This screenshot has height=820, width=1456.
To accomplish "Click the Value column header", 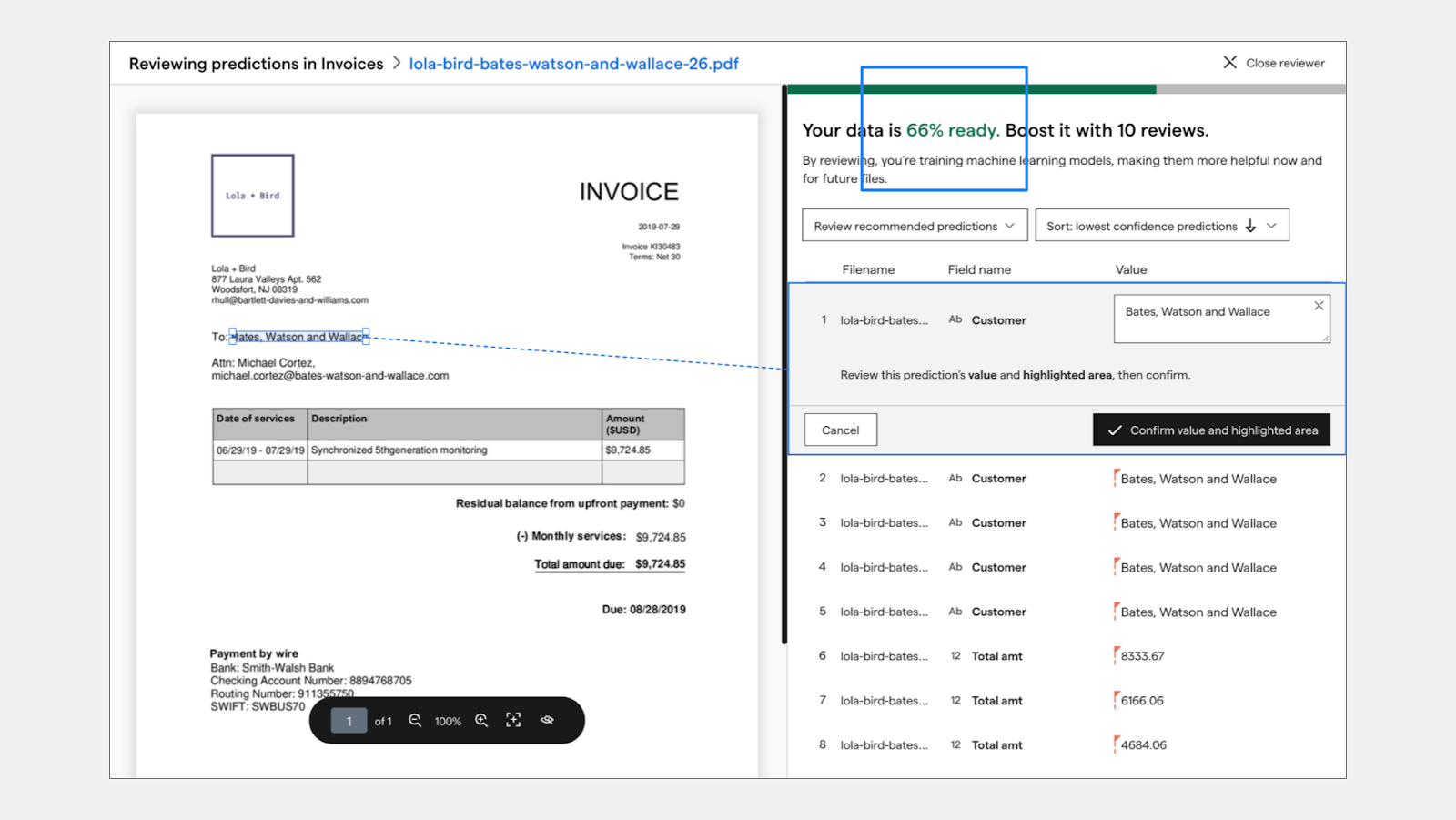I will [x=1131, y=269].
